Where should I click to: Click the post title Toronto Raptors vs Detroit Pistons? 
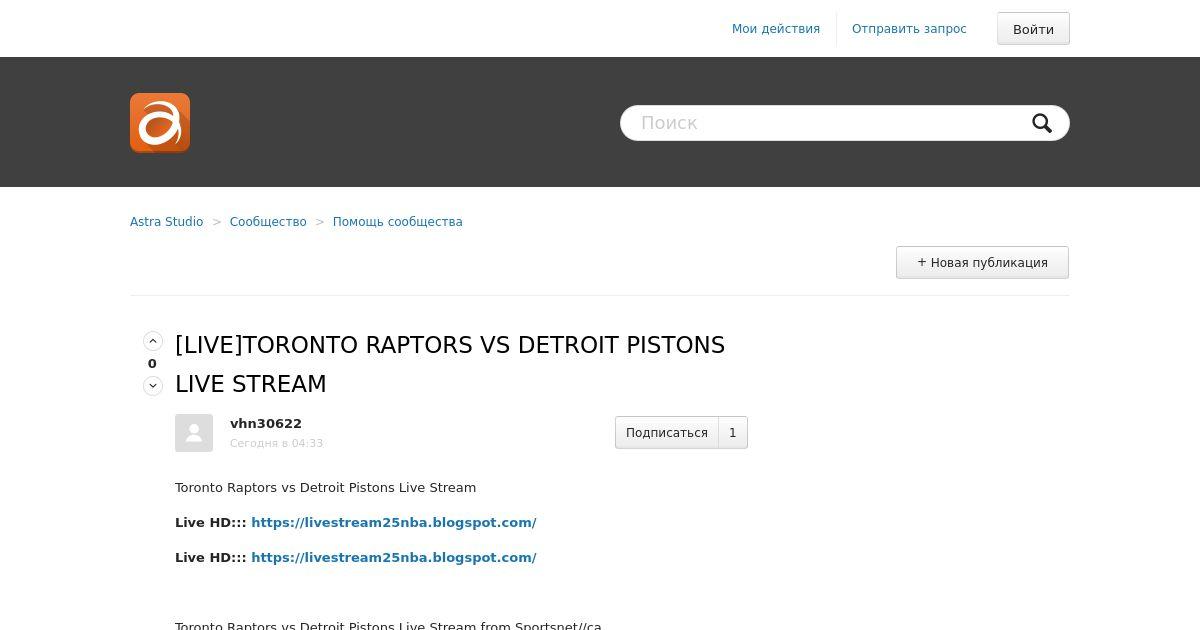coord(450,364)
